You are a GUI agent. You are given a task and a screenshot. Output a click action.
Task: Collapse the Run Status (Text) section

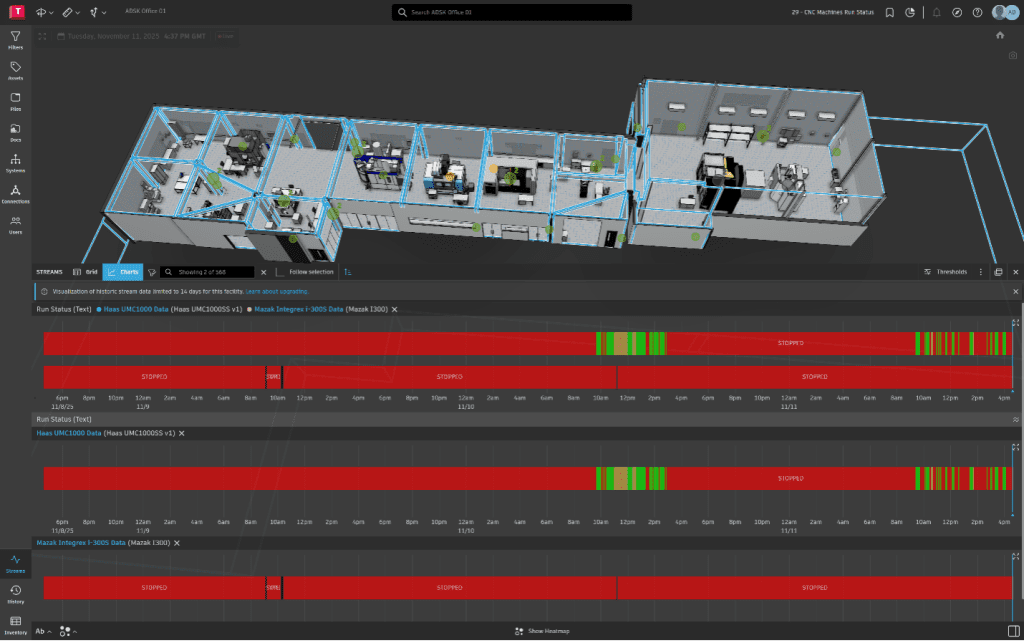tap(1016, 420)
